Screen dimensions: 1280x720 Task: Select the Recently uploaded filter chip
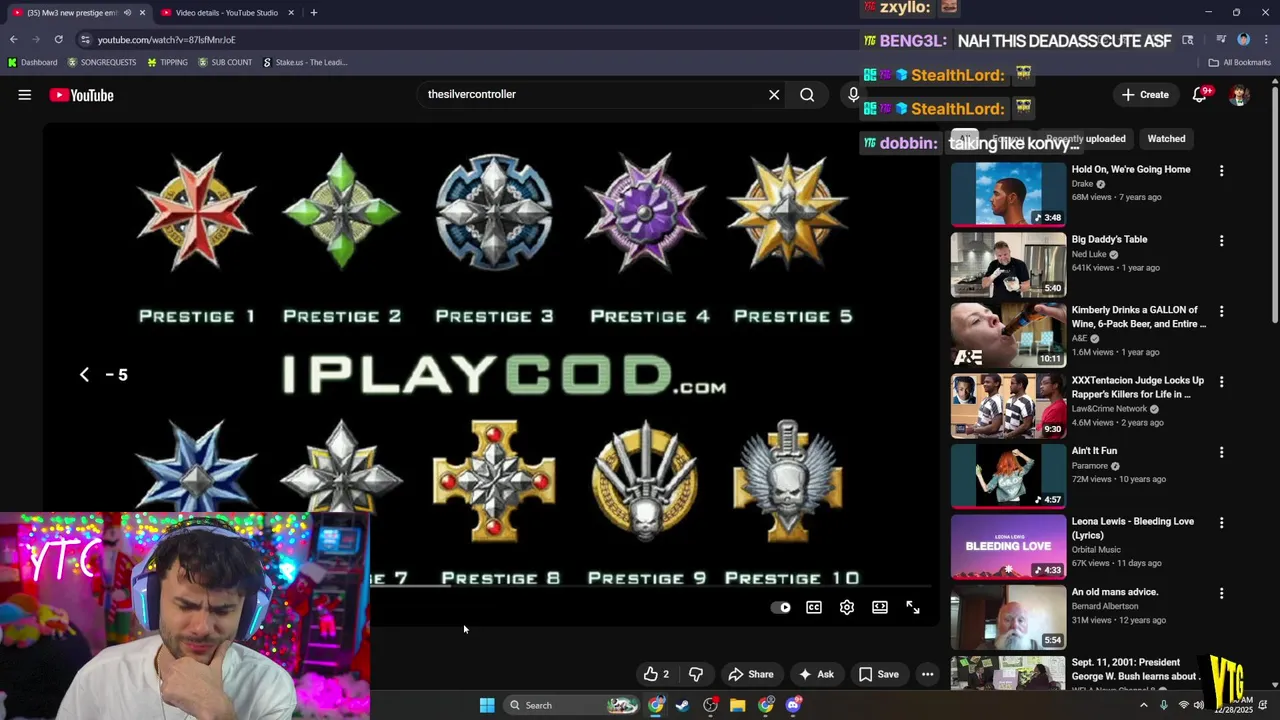pos(1085,139)
